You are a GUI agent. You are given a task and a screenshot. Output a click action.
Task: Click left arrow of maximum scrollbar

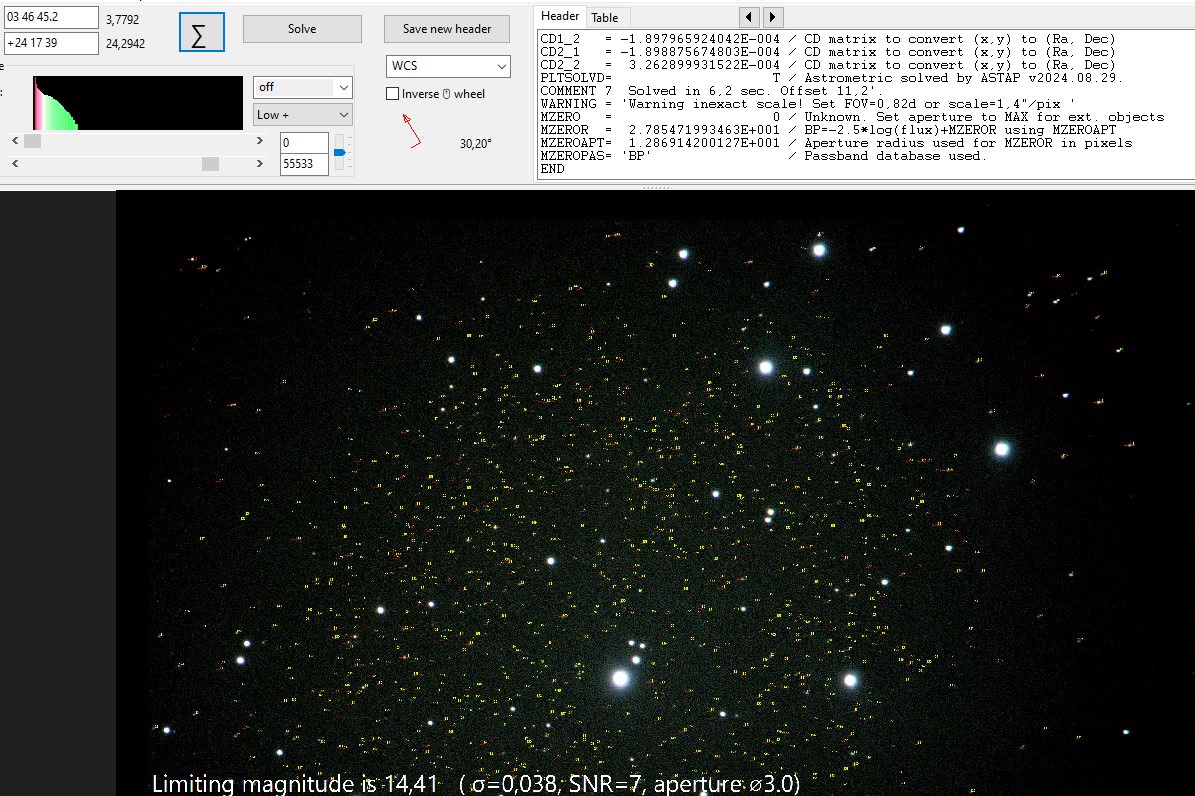[15, 163]
